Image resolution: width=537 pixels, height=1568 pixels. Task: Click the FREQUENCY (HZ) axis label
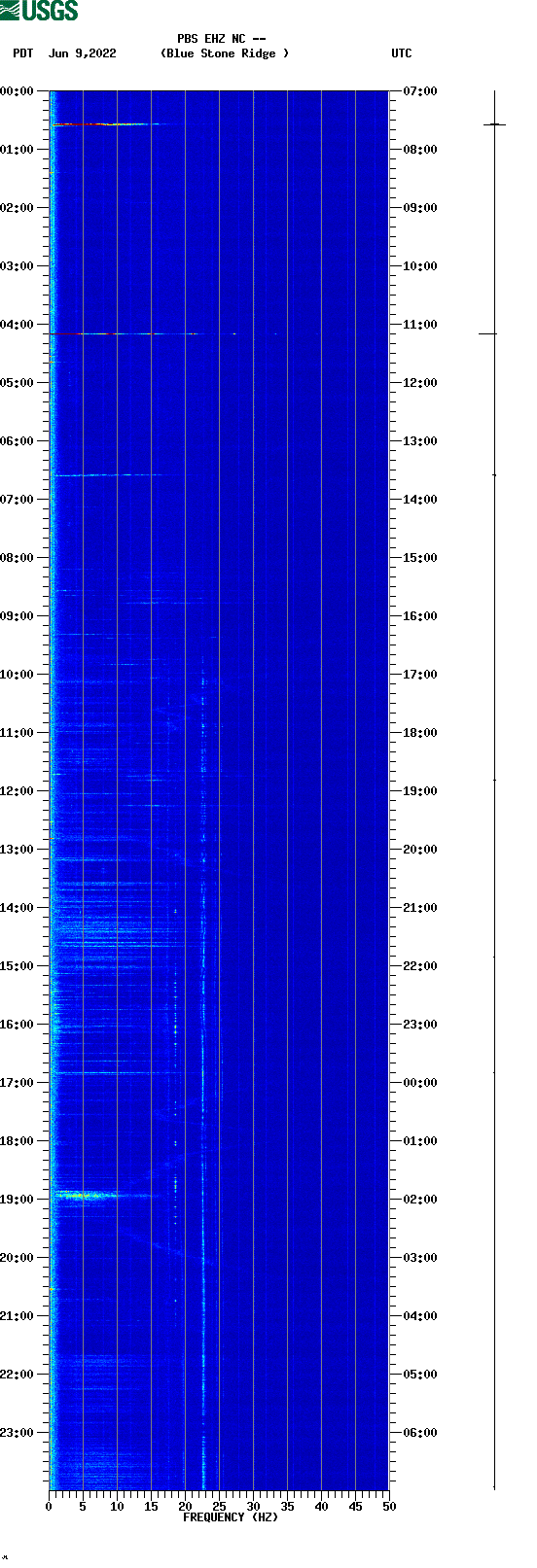point(231,1517)
